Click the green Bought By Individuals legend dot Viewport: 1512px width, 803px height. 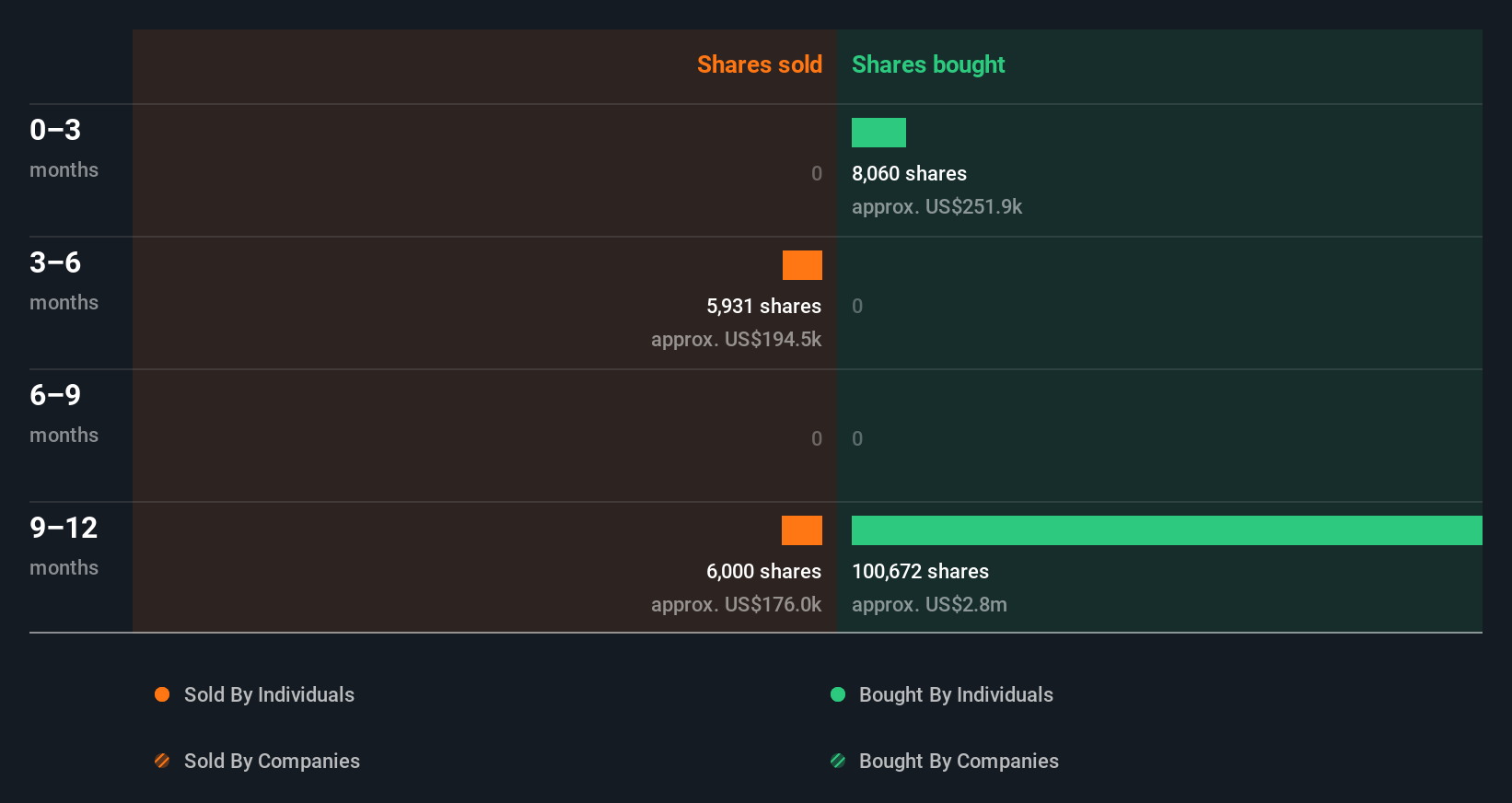click(838, 694)
